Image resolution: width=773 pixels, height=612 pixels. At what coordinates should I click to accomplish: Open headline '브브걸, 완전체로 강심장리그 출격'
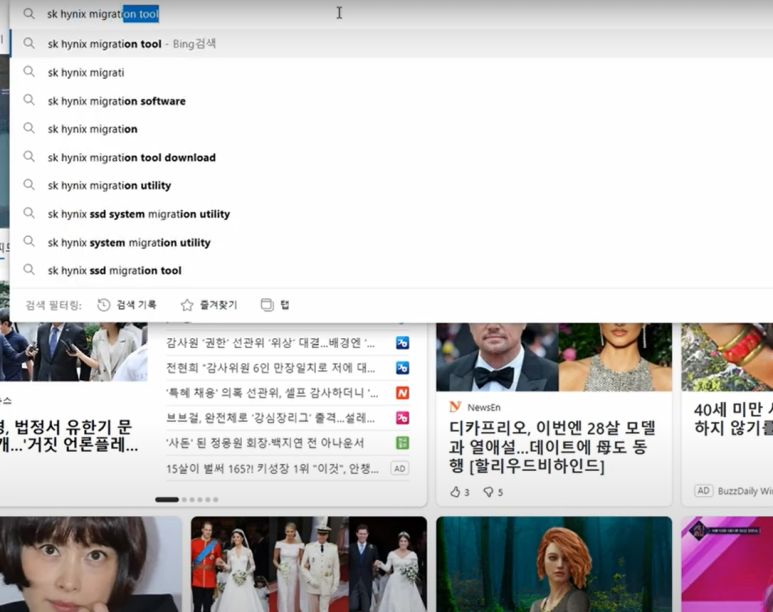click(270, 418)
